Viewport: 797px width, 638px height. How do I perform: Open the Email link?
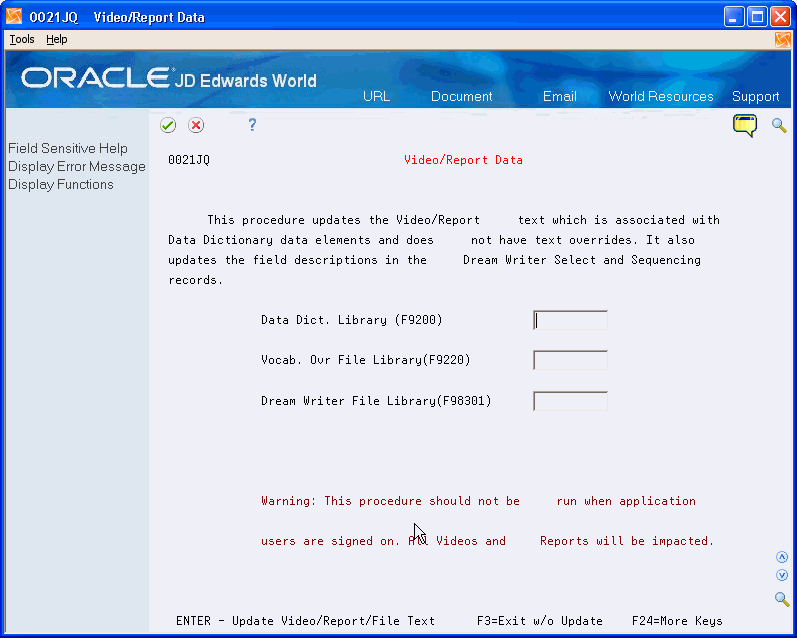(560, 97)
